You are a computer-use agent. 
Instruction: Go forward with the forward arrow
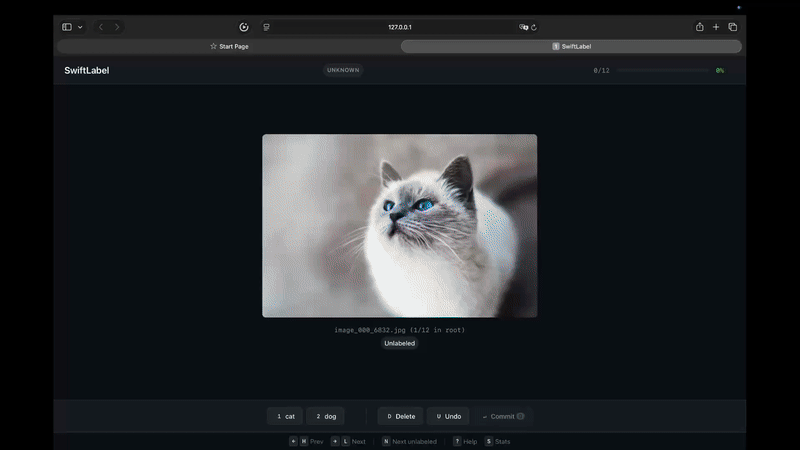coord(117,27)
